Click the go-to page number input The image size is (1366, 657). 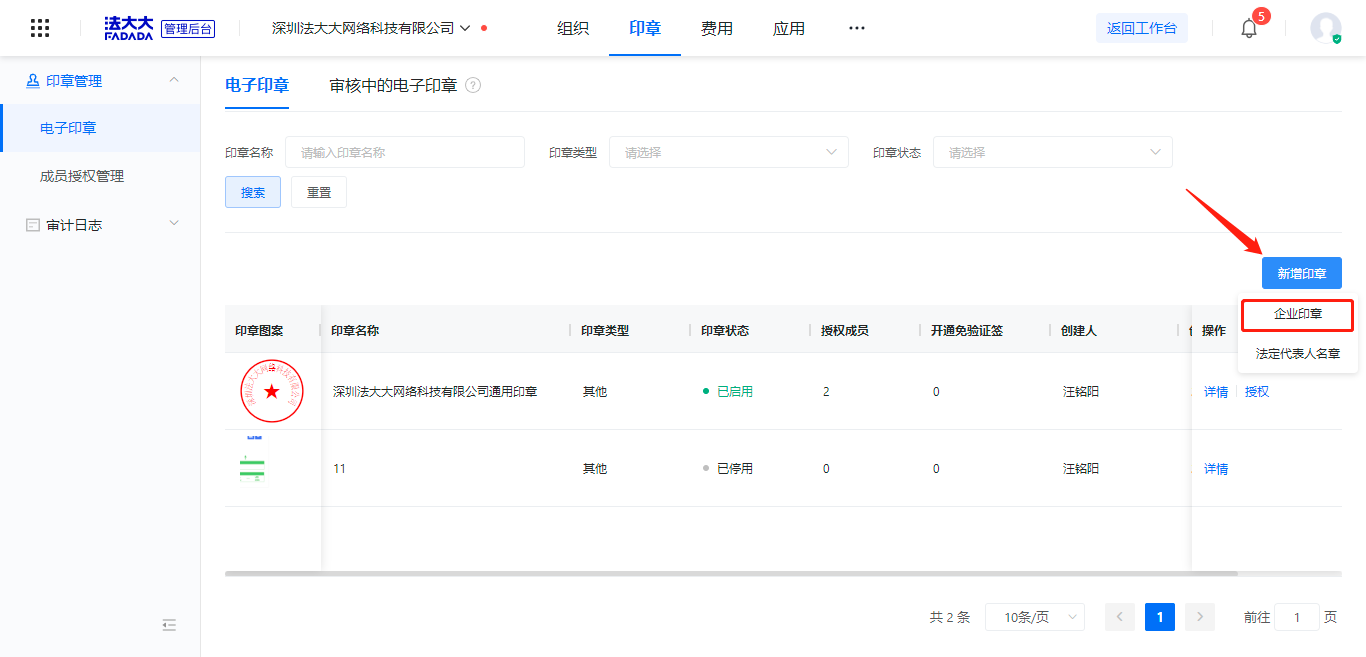click(x=1298, y=617)
